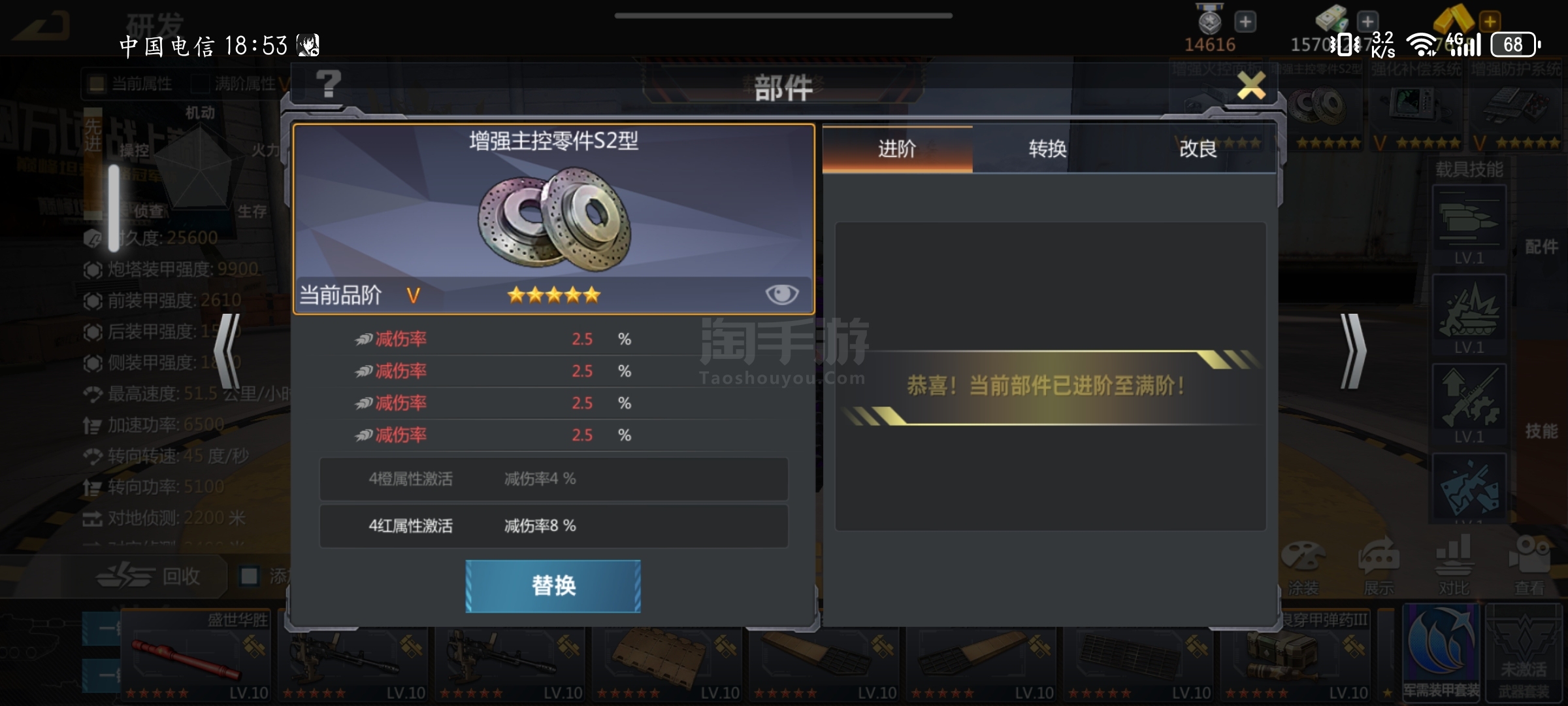Open the 展示 share icon
1568x706 pixels.
coord(1379,567)
